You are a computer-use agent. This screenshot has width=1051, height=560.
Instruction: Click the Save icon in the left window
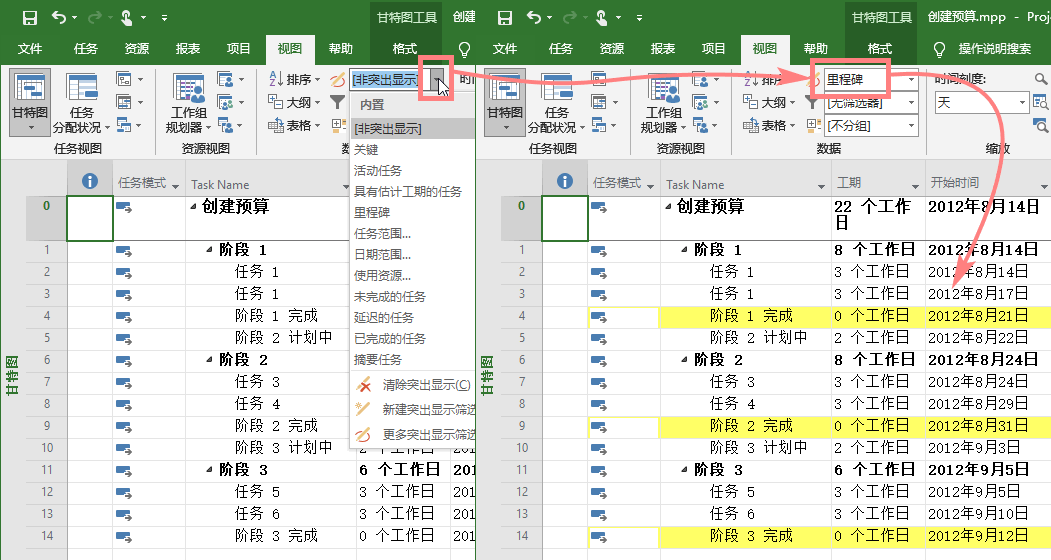[x=29, y=17]
